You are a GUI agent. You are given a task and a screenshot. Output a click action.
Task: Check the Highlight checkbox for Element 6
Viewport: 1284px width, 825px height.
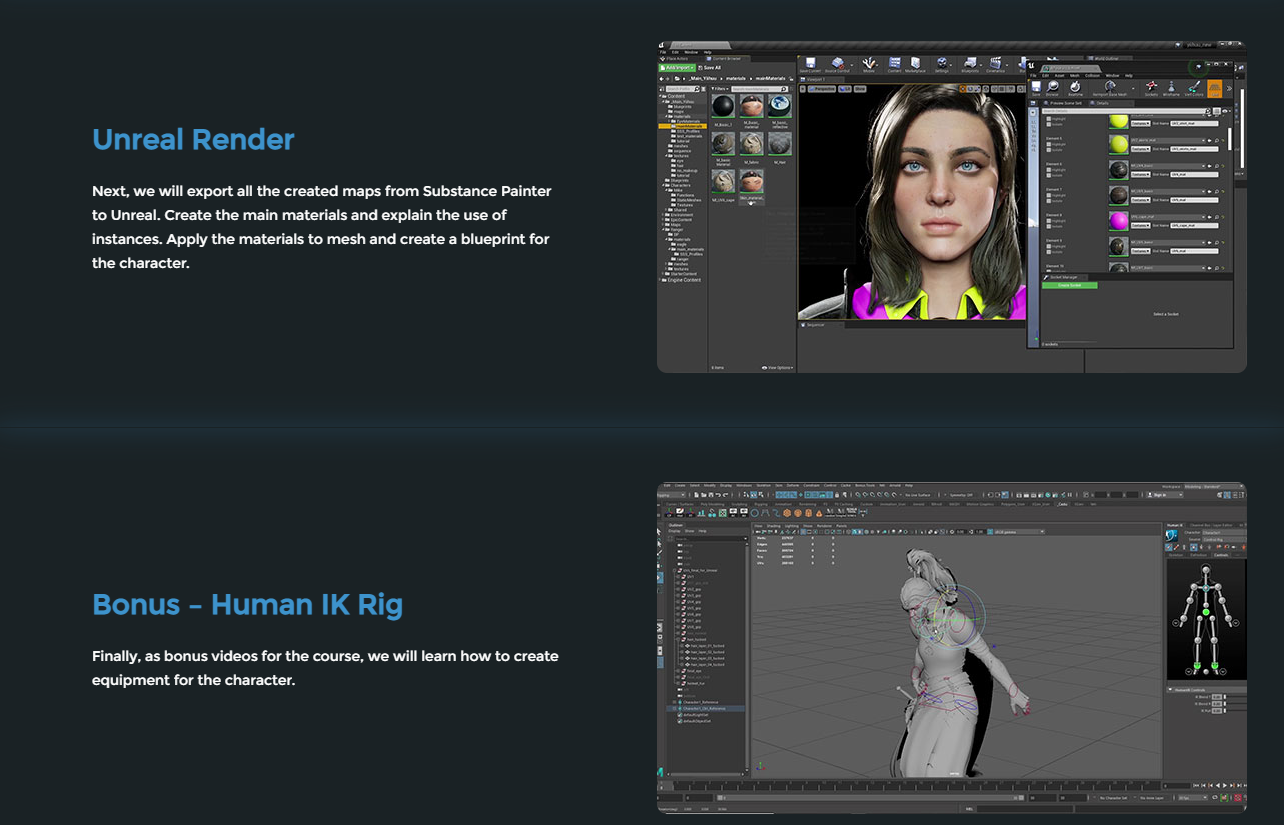pos(1049,170)
